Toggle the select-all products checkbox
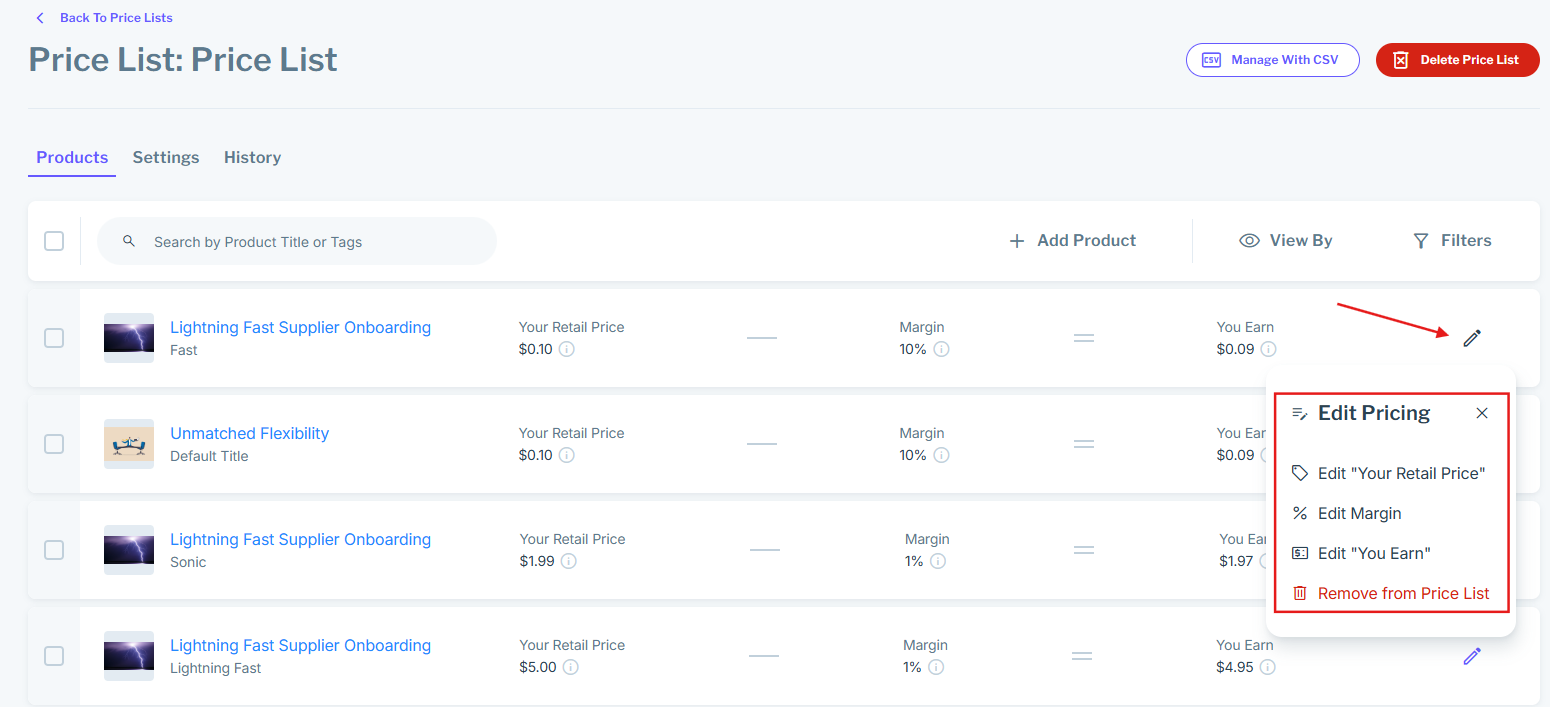 pyautogui.click(x=54, y=241)
